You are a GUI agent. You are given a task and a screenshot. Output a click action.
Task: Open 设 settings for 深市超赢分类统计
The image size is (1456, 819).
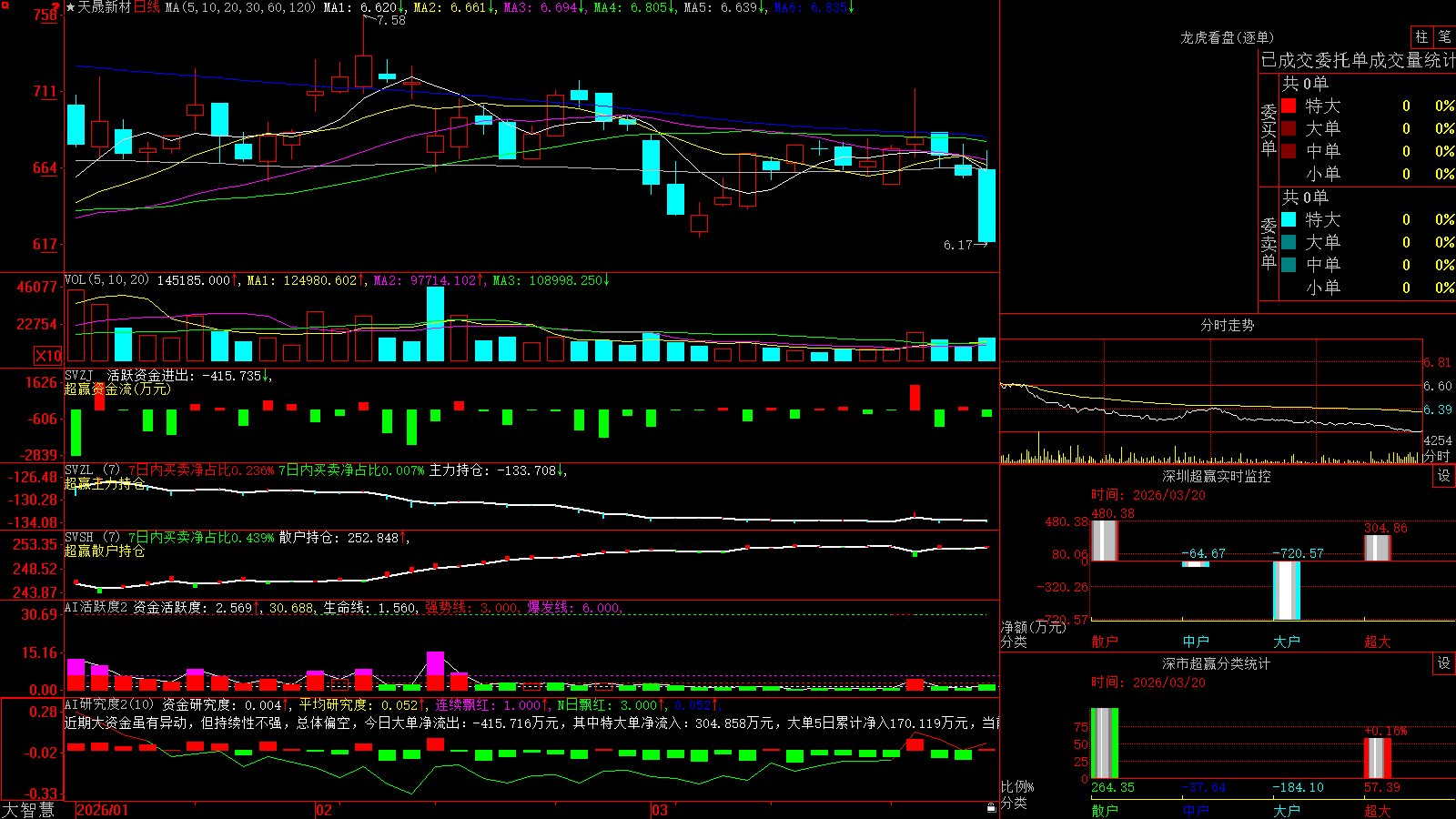(1444, 663)
